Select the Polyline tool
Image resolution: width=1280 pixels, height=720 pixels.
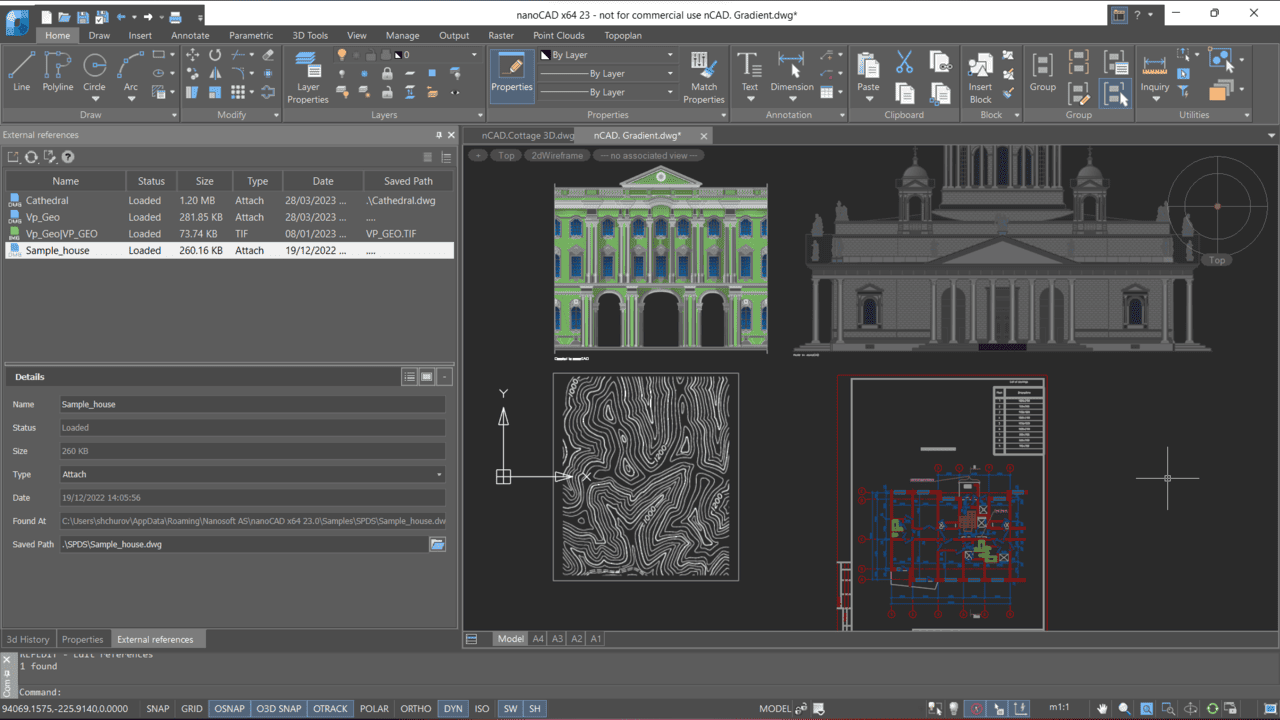[x=58, y=70]
